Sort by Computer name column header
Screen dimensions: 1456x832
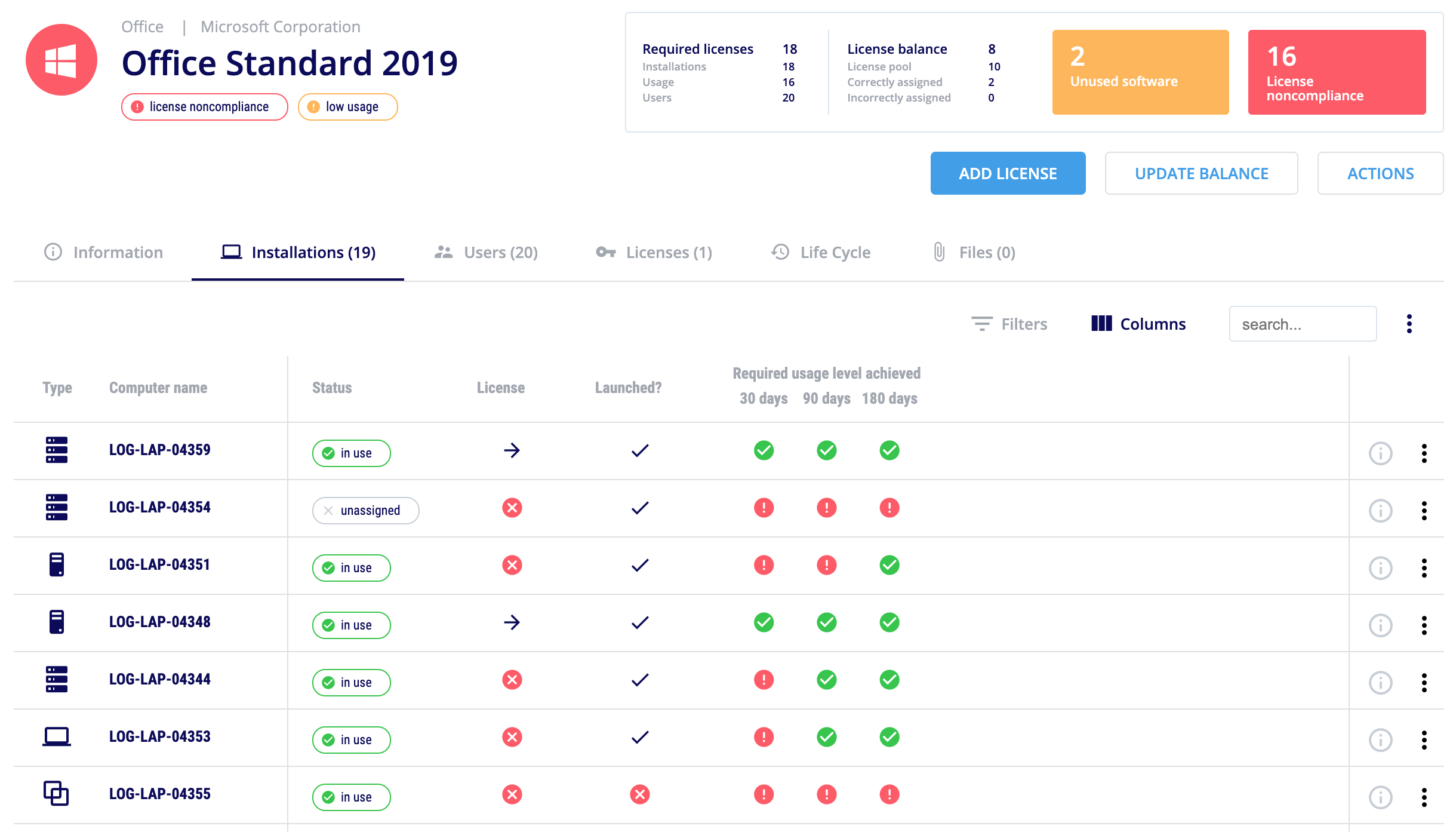pyautogui.click(x=158, y=388)
